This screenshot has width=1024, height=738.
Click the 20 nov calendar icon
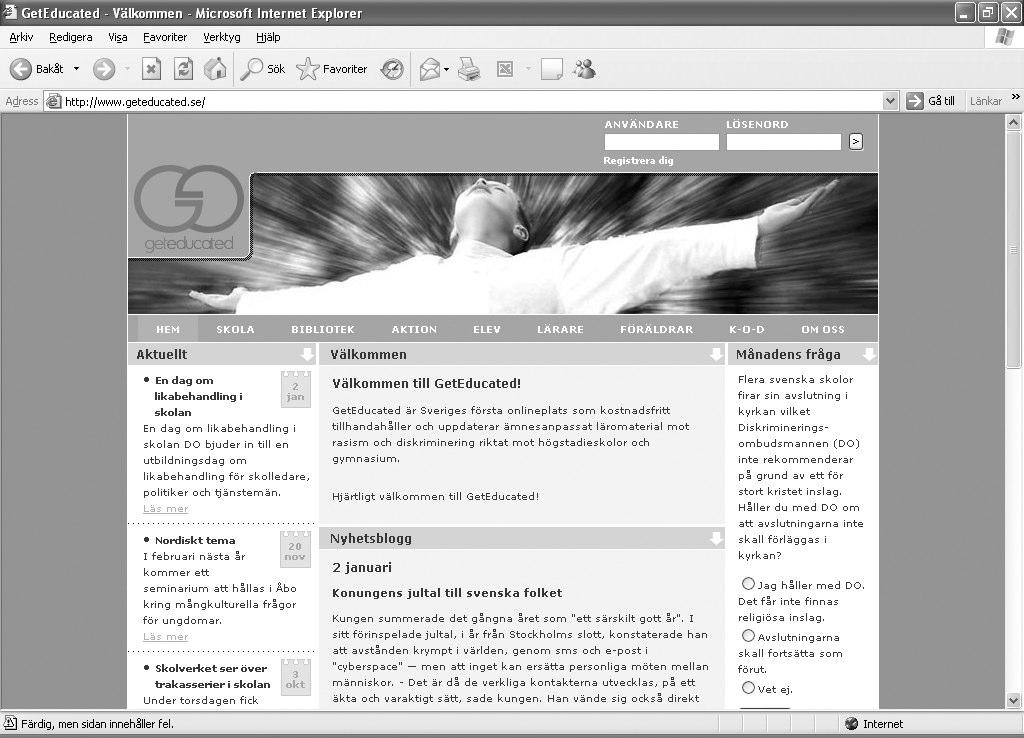(295, 549)
